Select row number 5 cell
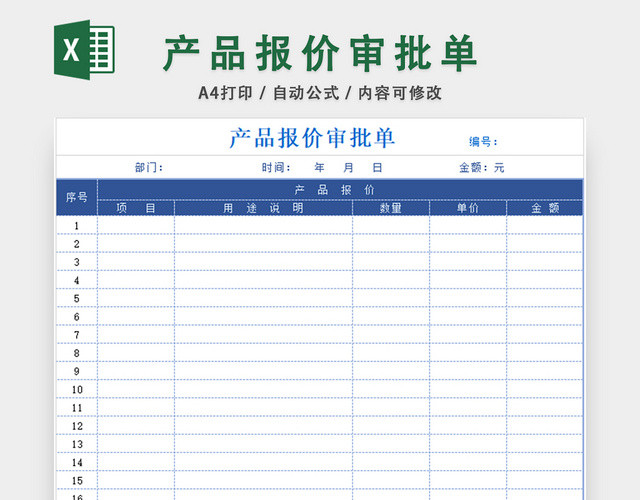Image resolution: width=640 pixels, height=500 pixels. point(77,298)
